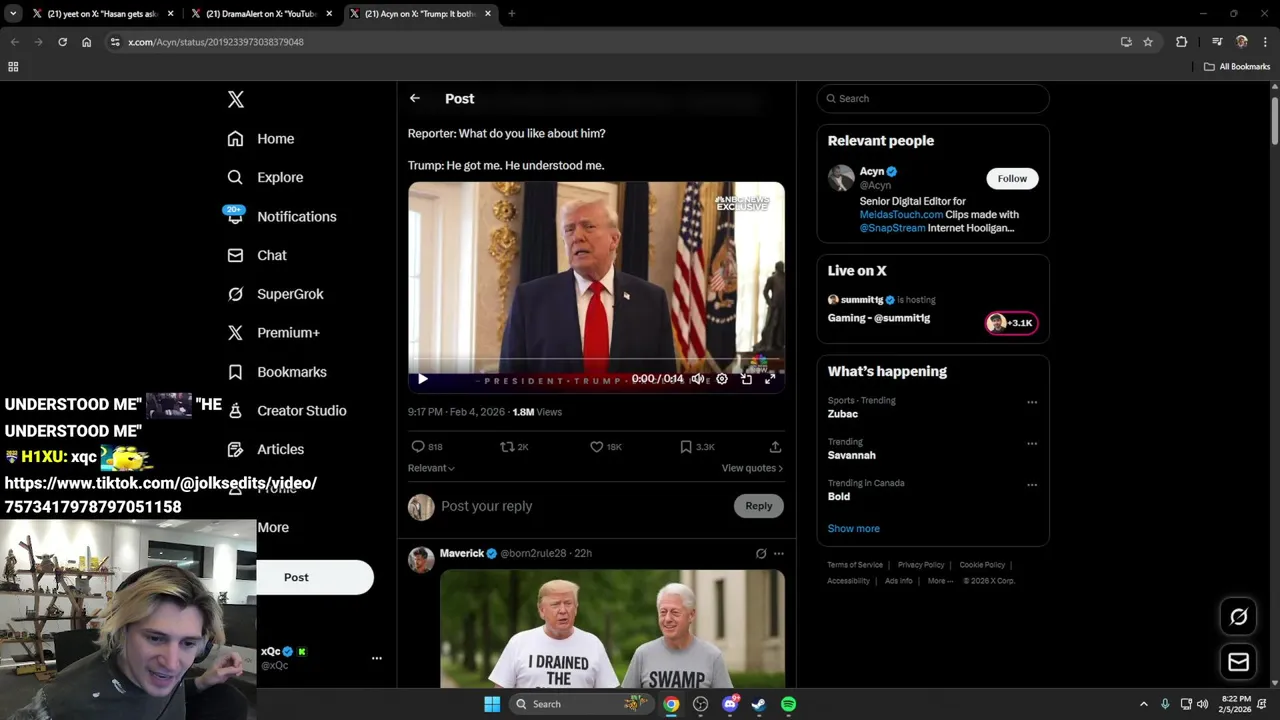Open the Trump and Clinton image
Image resolution: width=1280 pixels, height=720 pixels.
point(612,628)
